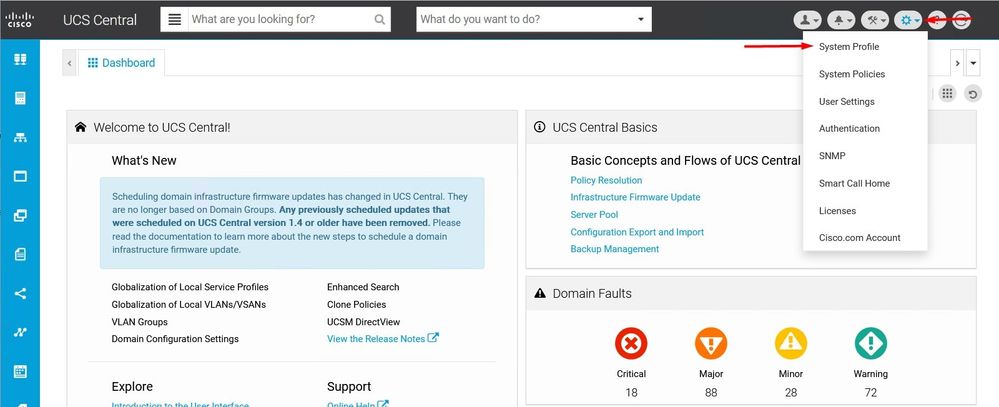999x407 pixels.
Task: Expand the 'What do you want to do?' dropdown
Action: tap(640, 20)
